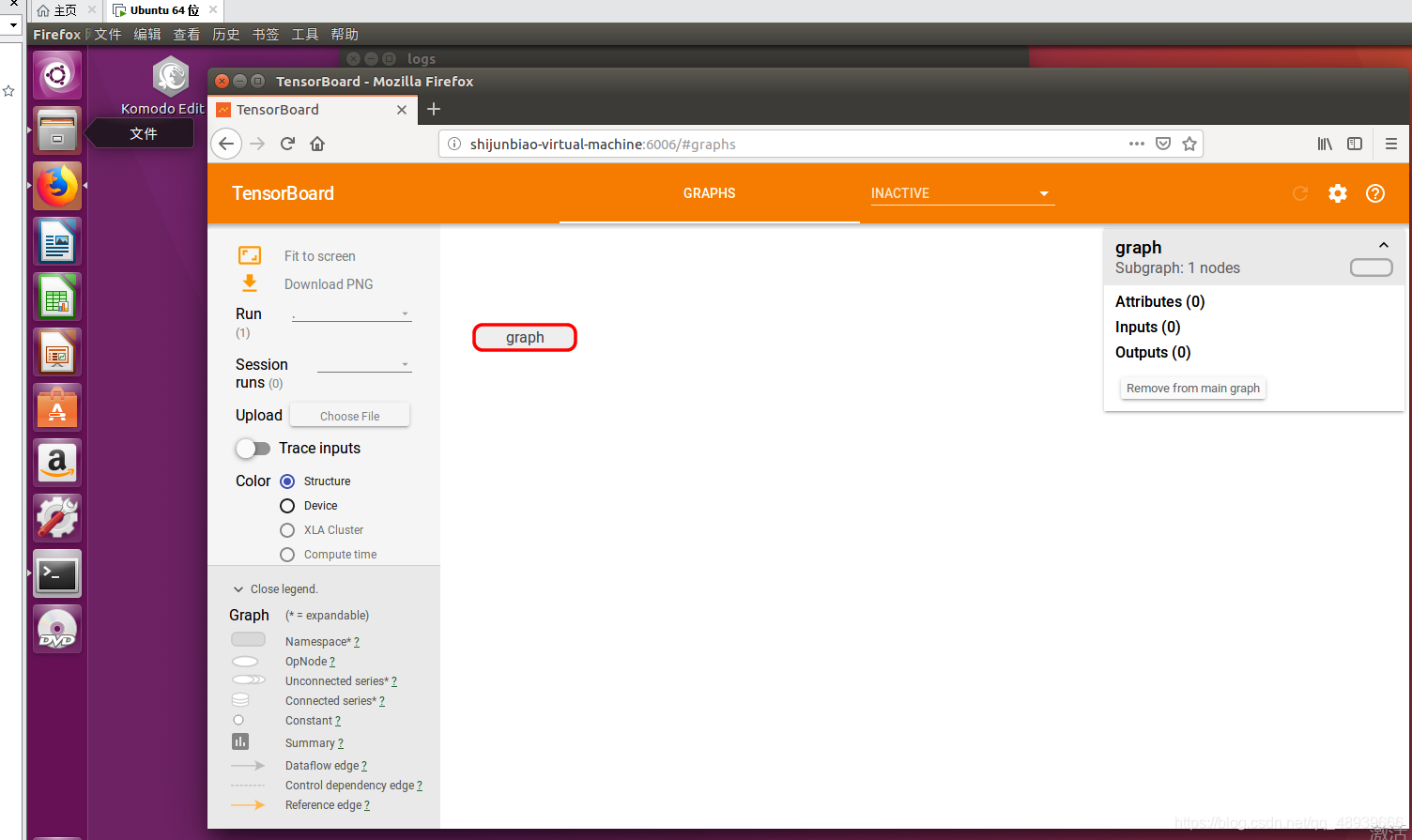The height and width of the screenshot is (840, 1412).
Task: Click the Download PNG arrow icon
Action: point(250,283)
